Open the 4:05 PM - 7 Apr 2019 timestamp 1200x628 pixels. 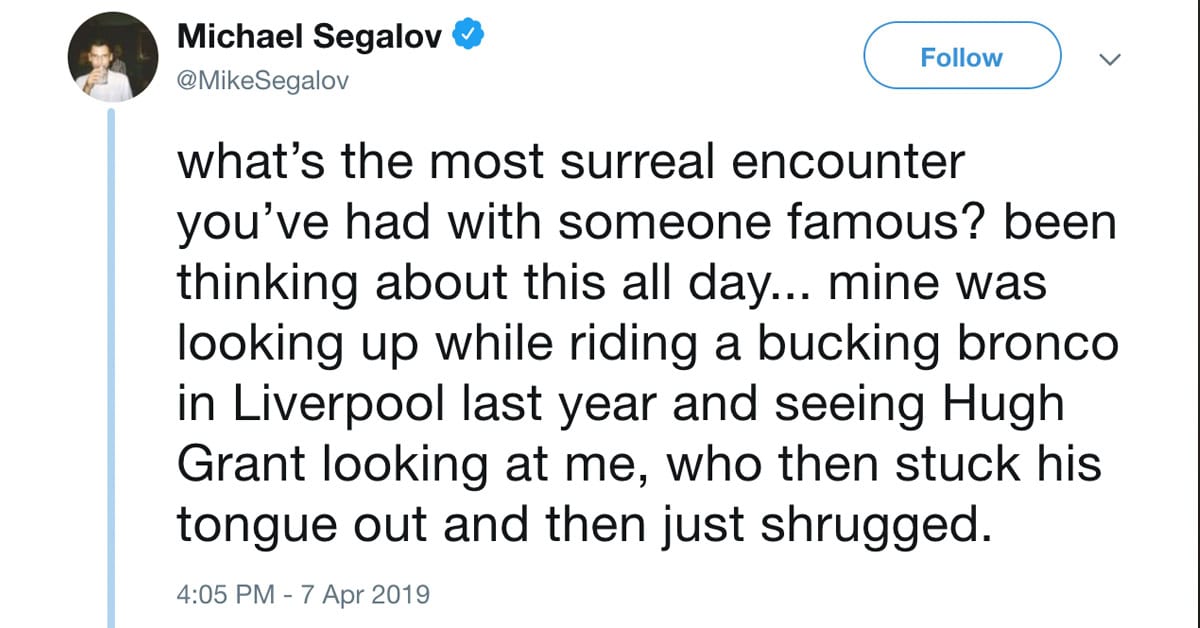click(303, 594)
